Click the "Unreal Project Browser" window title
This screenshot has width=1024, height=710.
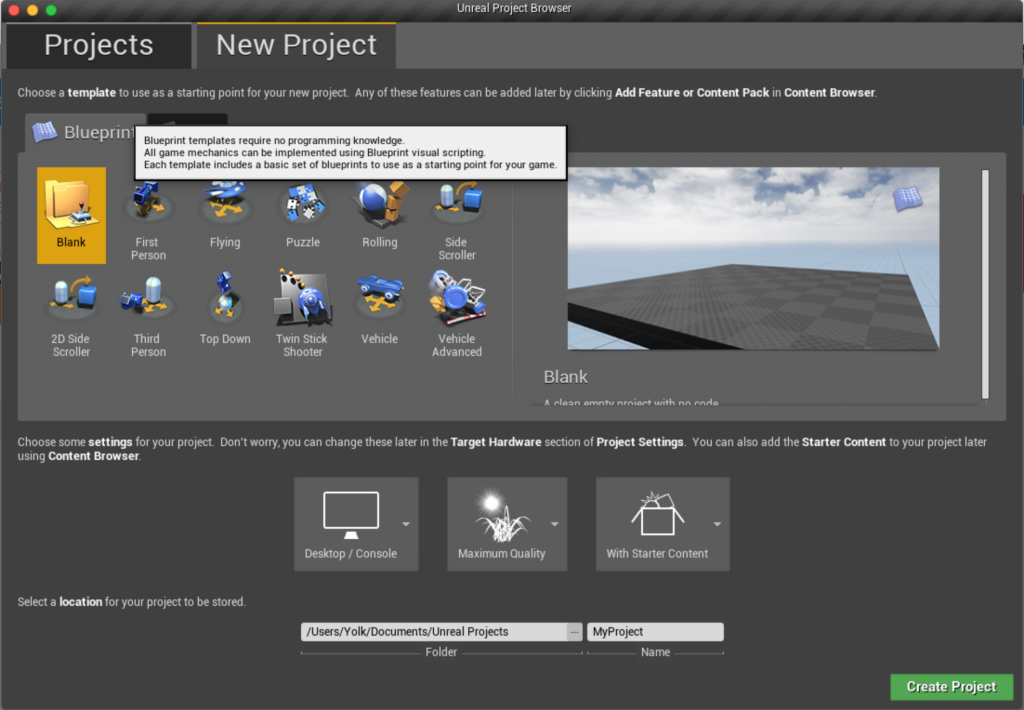coord(514,8)
